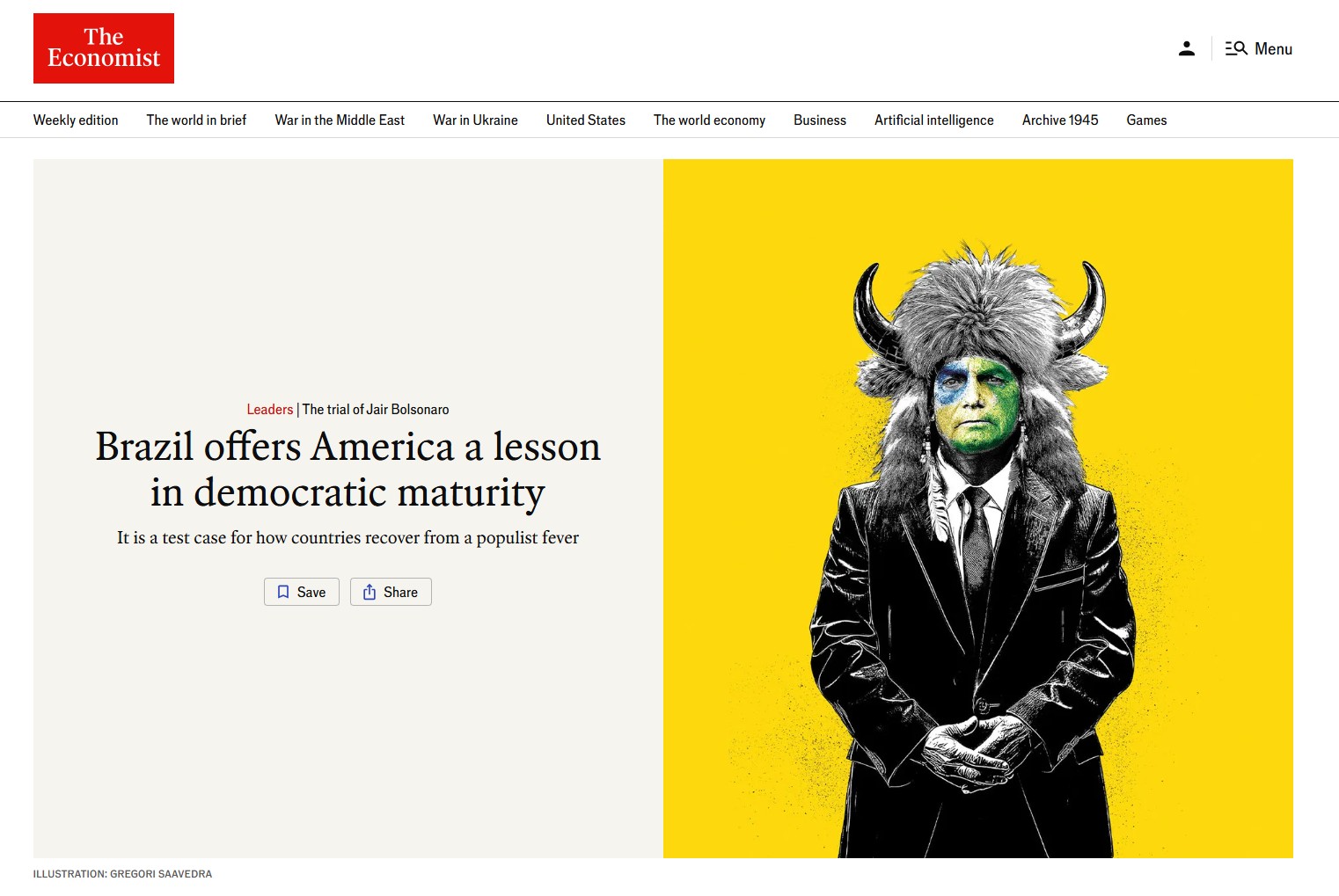Click the red Leaders category link
This screenshot has width=1339, height=896.
click(x=269, y=410)
